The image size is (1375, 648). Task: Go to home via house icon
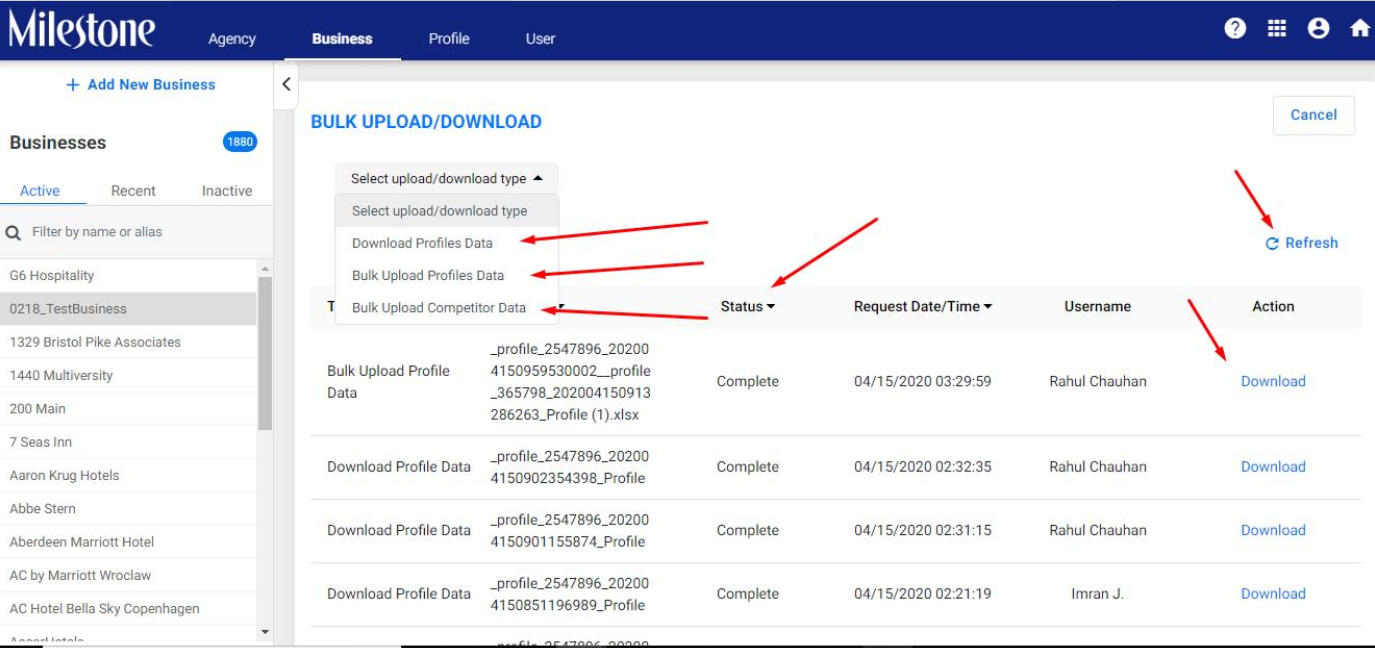(x=1359, y=29)
